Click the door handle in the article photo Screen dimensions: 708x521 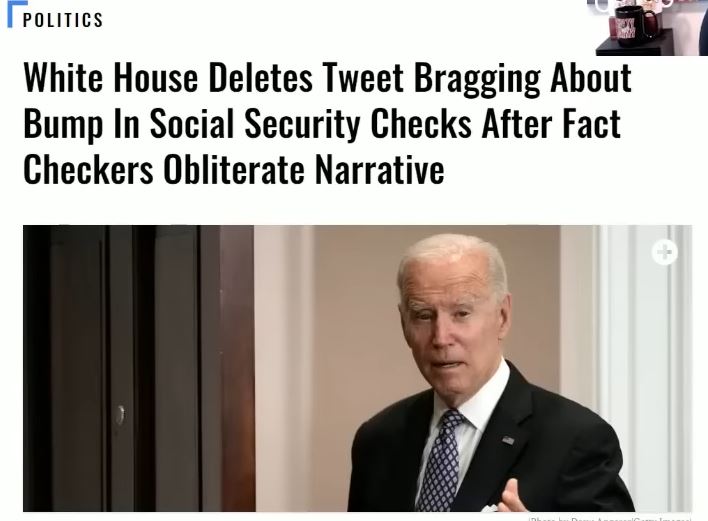(119, 415)
